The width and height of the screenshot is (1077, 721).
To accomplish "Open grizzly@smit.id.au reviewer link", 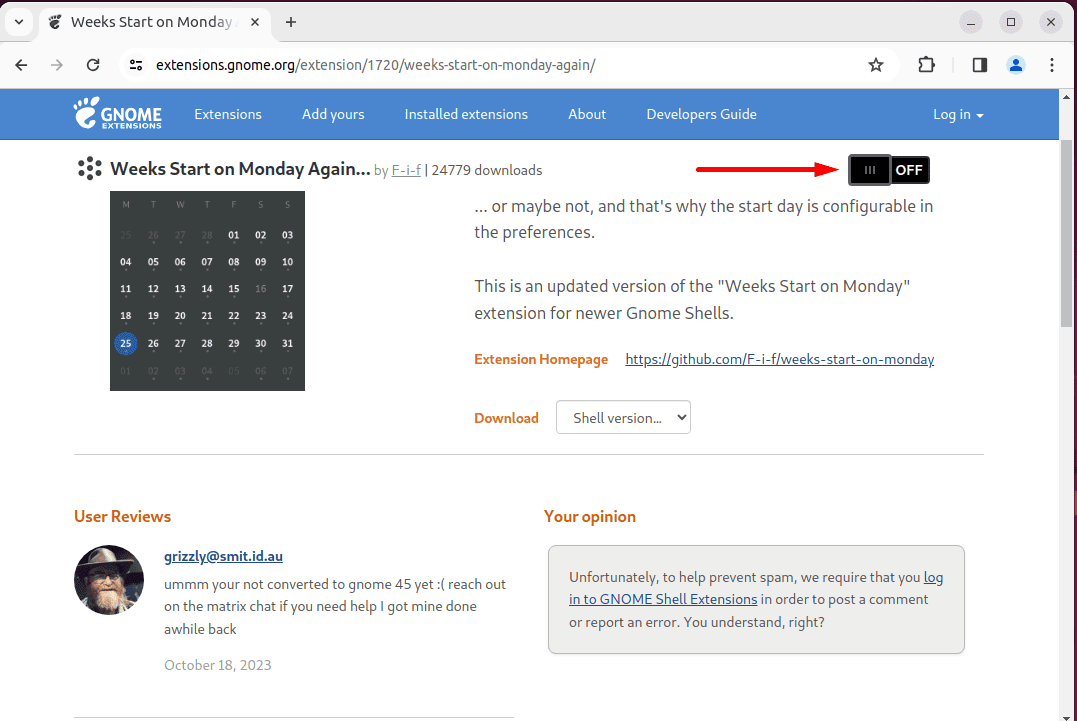I will (223, 556).
